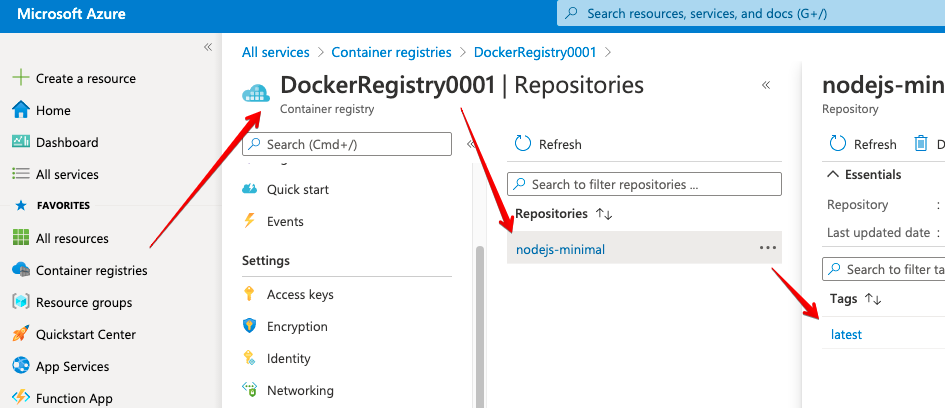
Task: Launch Quickstart Center rocket icon
Action: (20, 334)
